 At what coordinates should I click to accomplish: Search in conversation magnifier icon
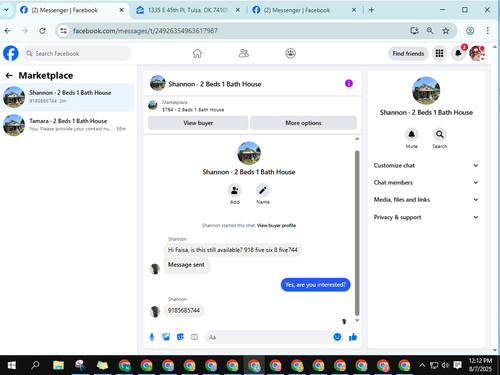[x=440, y=134]
